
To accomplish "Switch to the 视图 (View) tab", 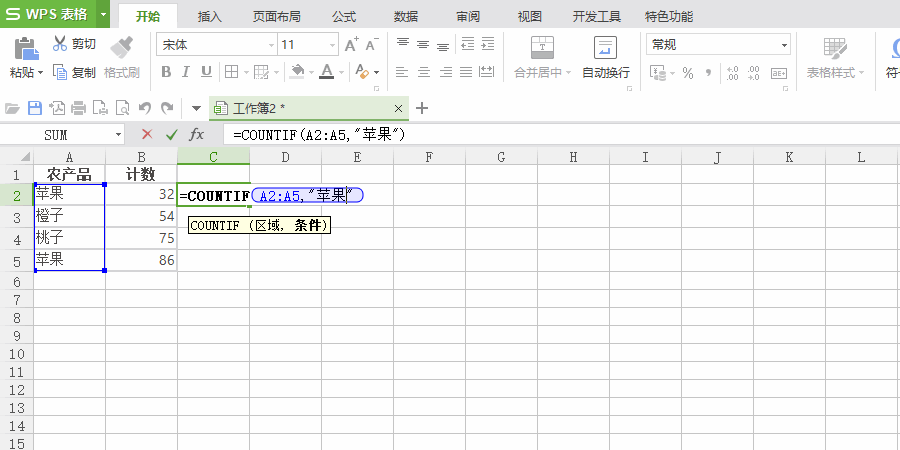I will coord(530,17).
